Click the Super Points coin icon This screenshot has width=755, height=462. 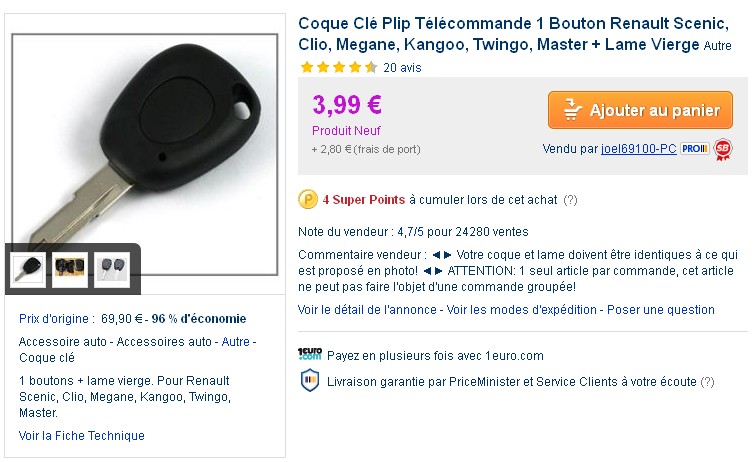[307, 200]
